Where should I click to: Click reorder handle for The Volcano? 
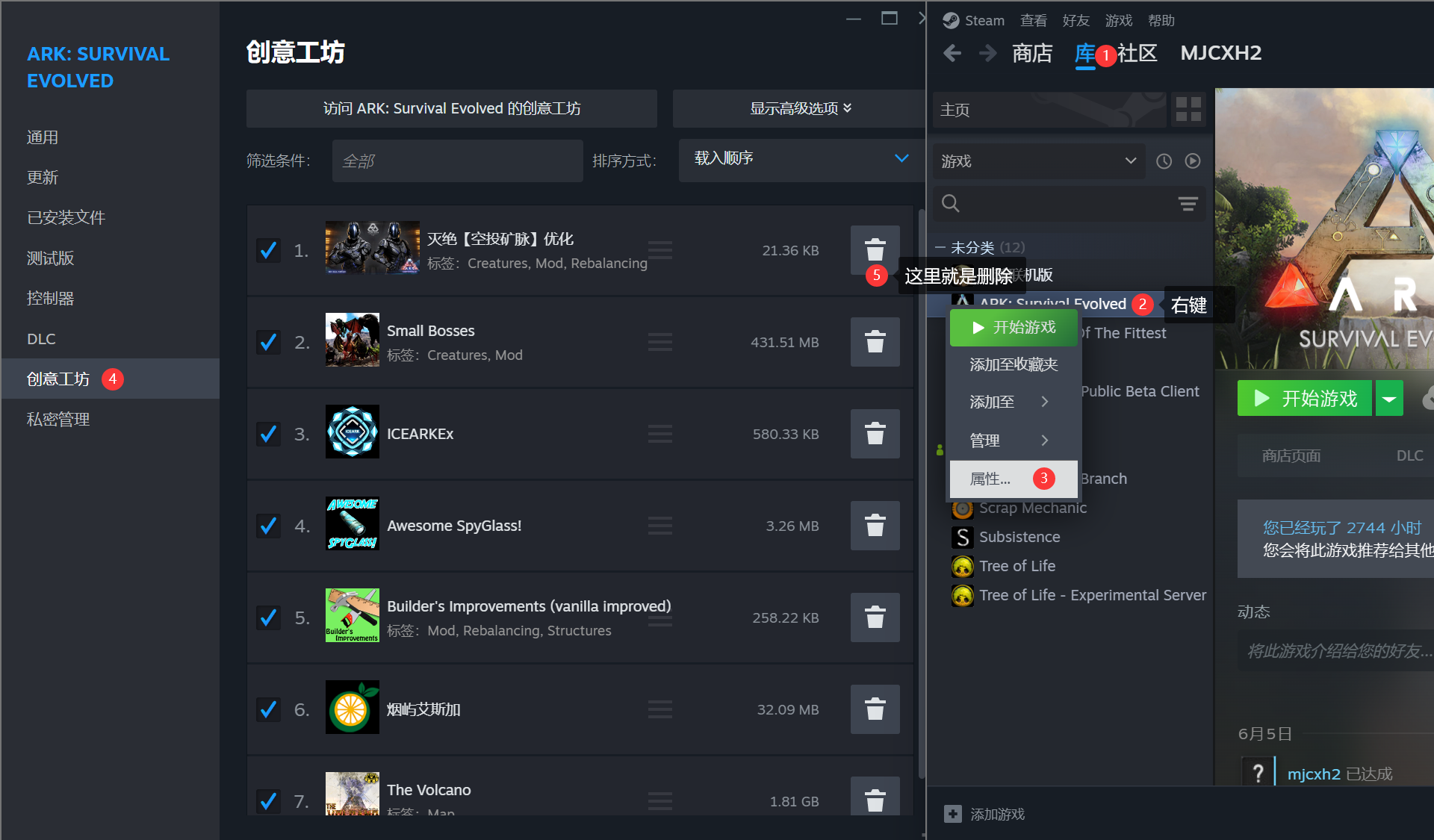pos(659,801)
